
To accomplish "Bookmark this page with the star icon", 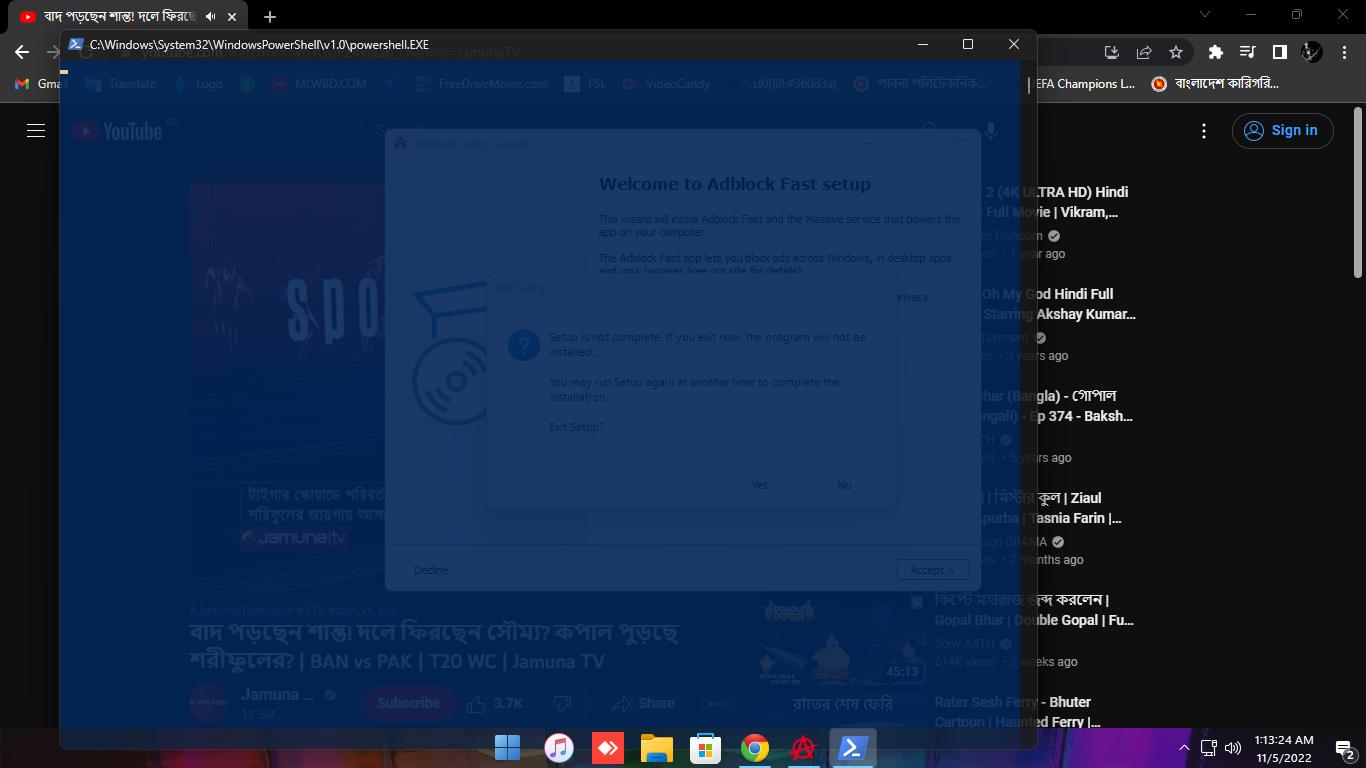I will tap(1176, 52).
